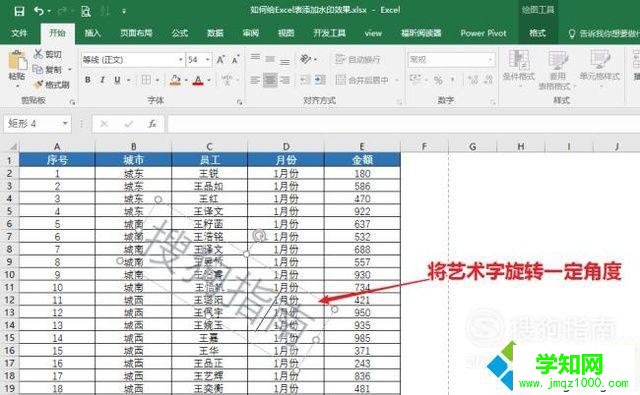Click Merge and Center (合并后居中)
The image size is (640, 395).
click(x=362, y=80)
